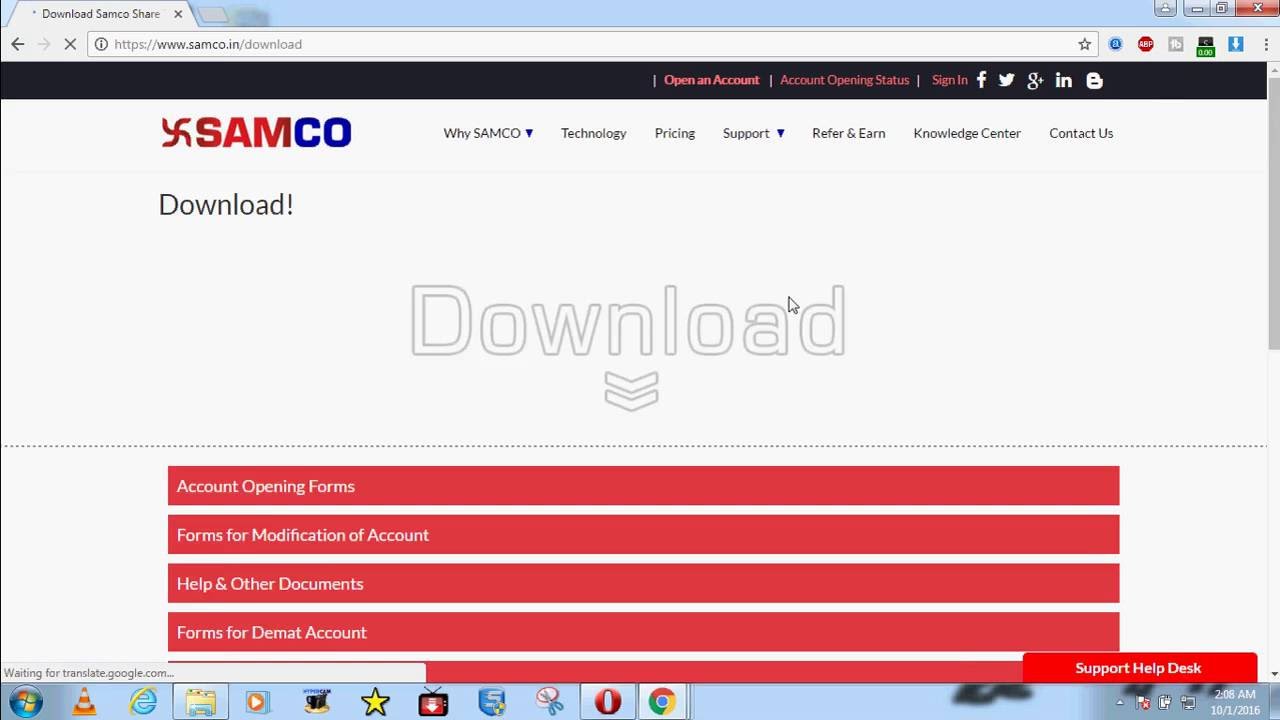Viewport: 1280px width, 720px height.
Task: Open SAMCO's Google Plus icon
Action: pyautogui.click(x=1035, y=80)
